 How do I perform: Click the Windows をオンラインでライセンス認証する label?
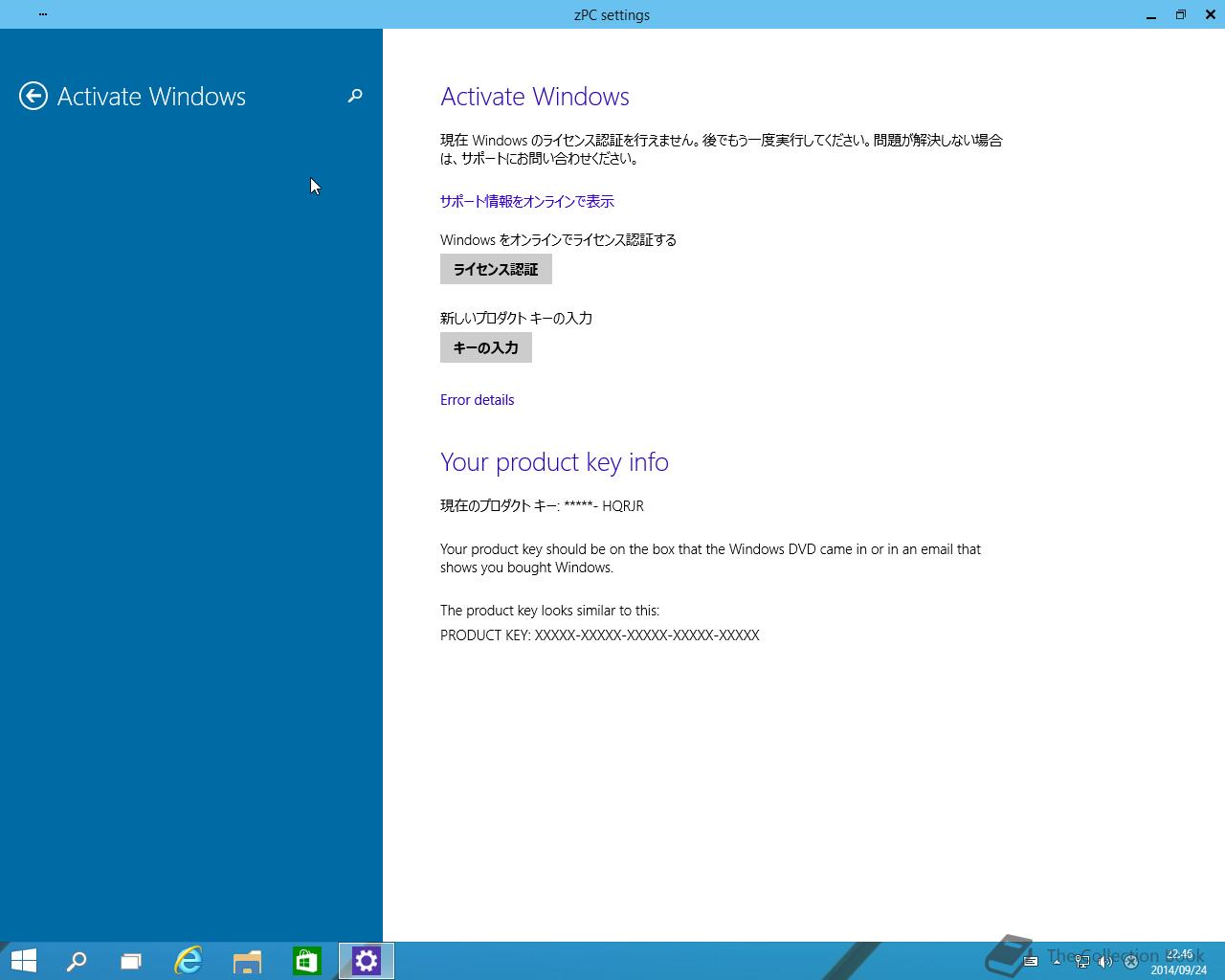point(558,239)
